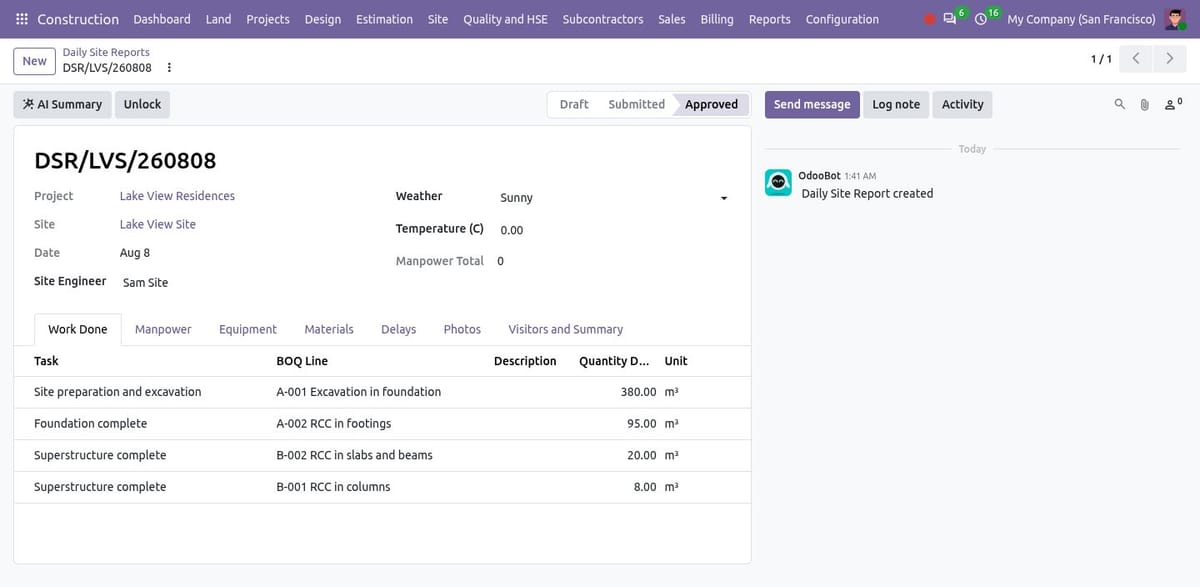Viewport: 1200px width, 587px height.
Task: Show followers via the person icon
Action: (x=1173, y=103)
